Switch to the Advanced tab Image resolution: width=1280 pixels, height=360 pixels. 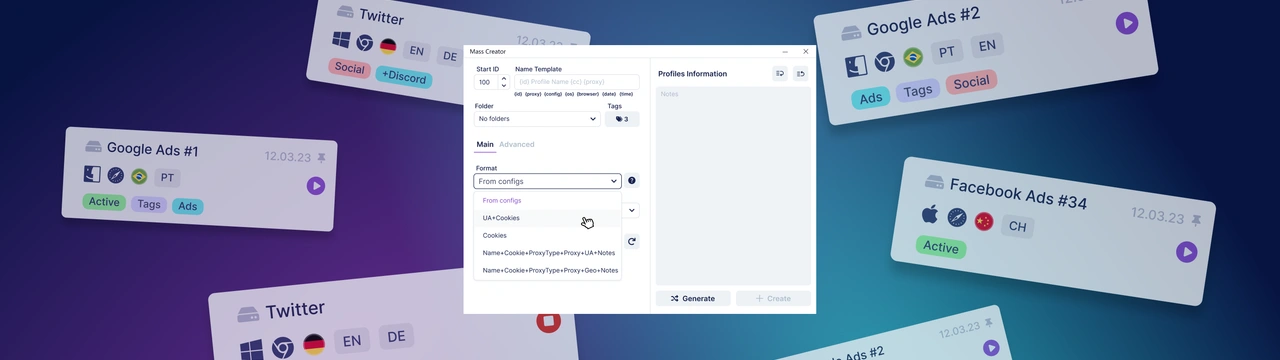tap(517, 144)
